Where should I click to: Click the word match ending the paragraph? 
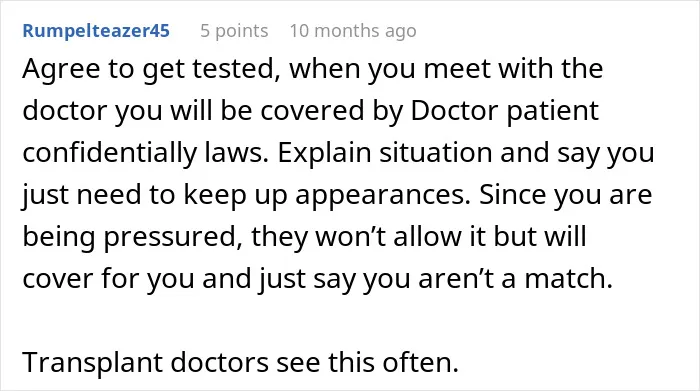(x=568, y=279)
